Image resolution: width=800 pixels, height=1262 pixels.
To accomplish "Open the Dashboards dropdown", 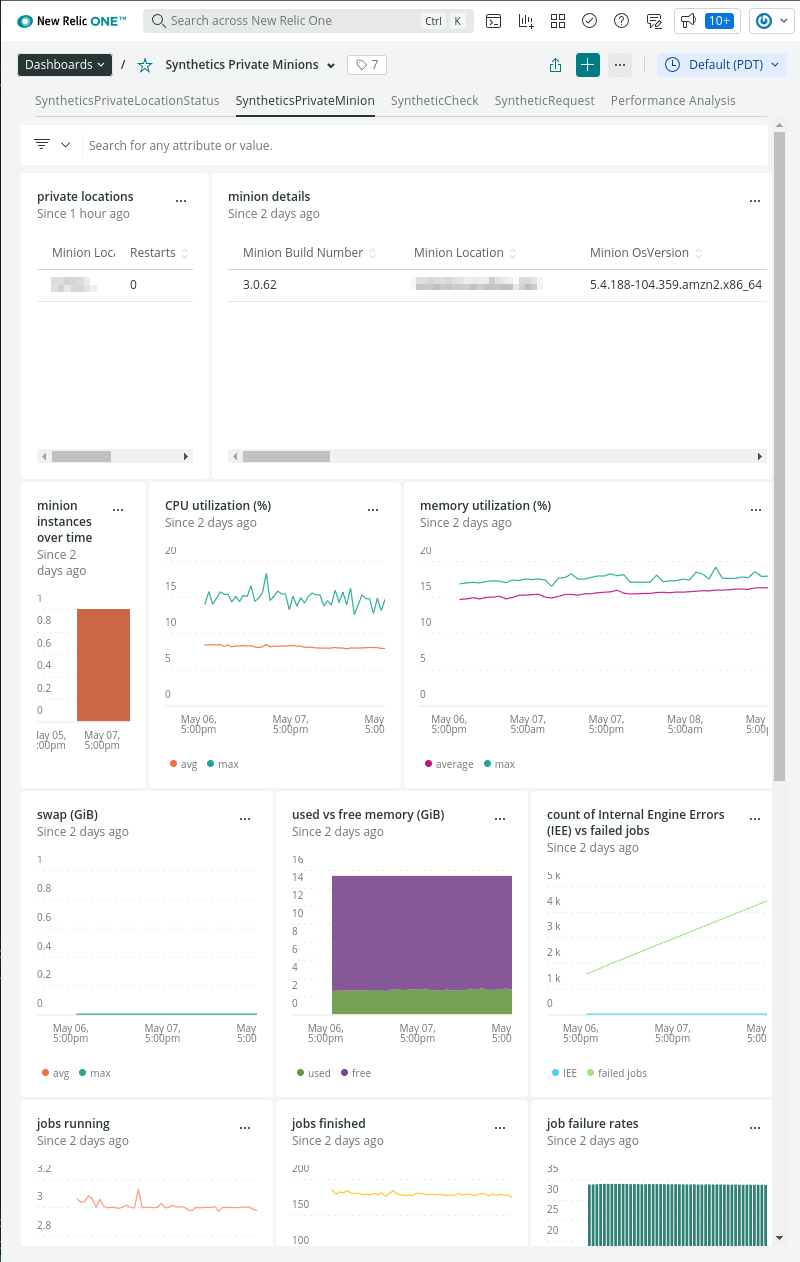I will click(x=64, y=65).
